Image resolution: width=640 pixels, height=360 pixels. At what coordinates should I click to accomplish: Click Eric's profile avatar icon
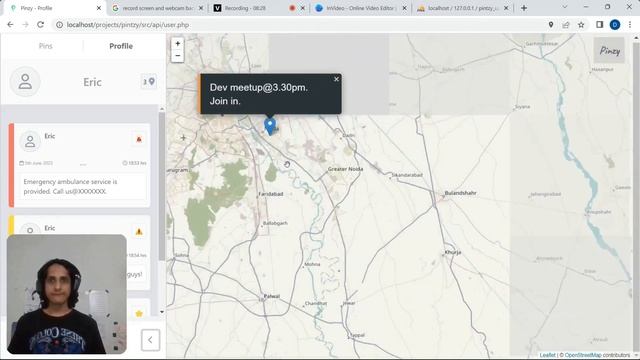point(25,82)
